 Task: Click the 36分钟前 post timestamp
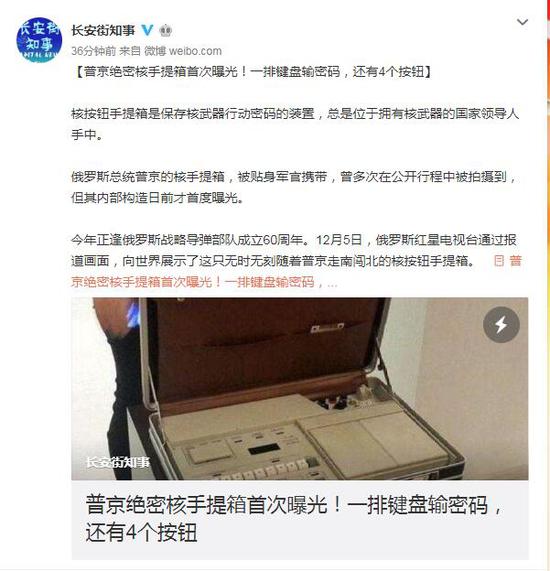point(94,51)
